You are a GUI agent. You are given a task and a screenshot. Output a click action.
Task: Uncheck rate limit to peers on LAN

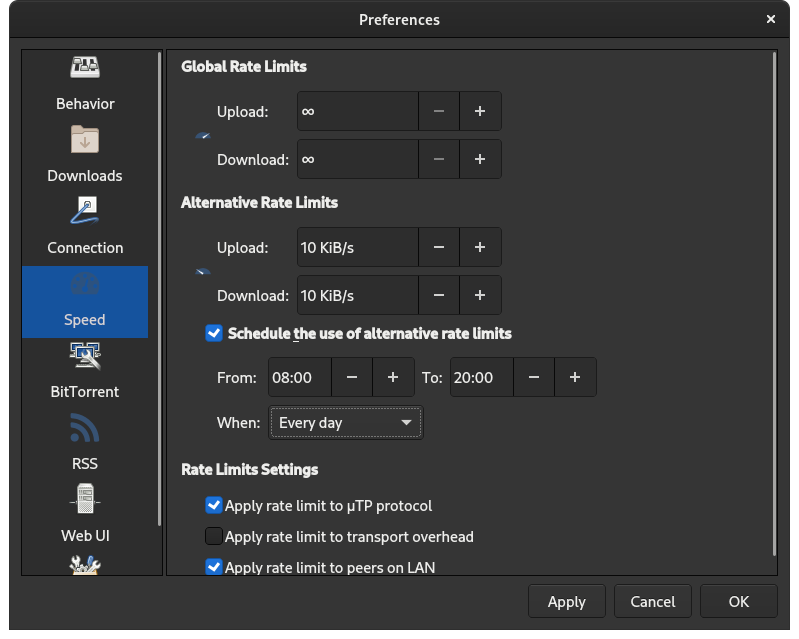(214, 567)
